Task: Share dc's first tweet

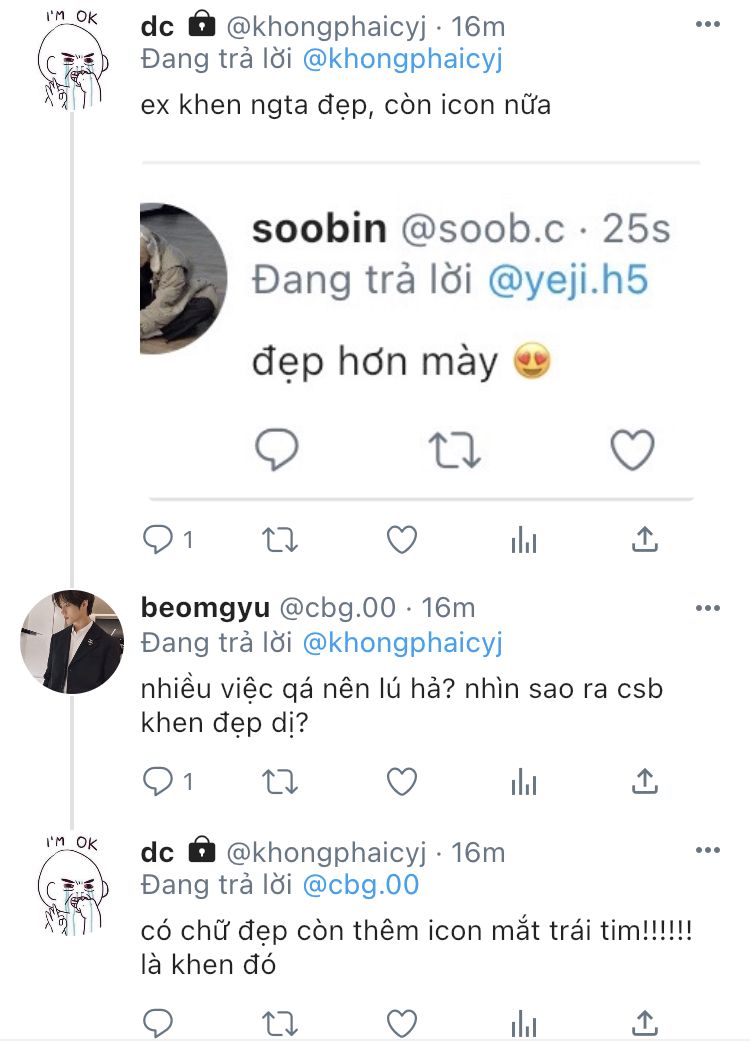Action: (x=646, y=540)
